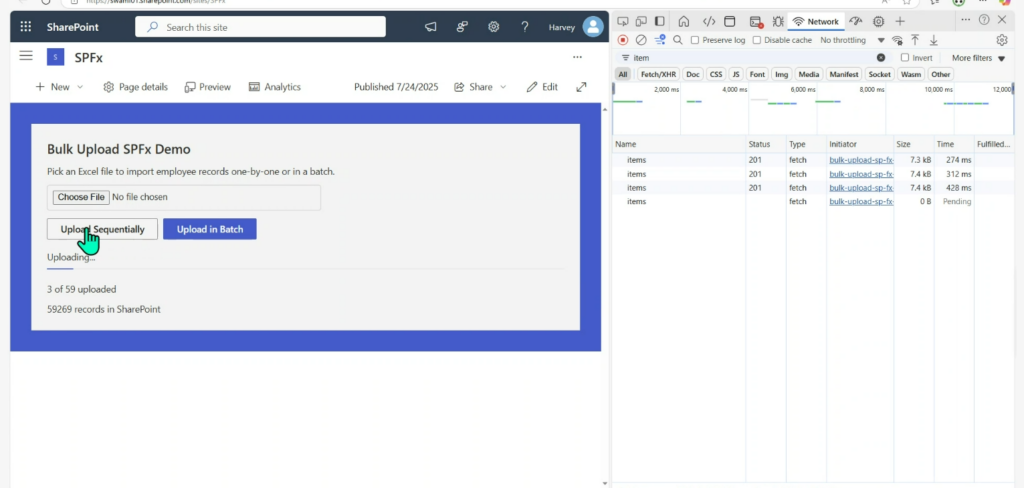Screen dimensions: 1024x488
Task: Click Export HAR file down-arrow
Action: [x=934, y=40]
